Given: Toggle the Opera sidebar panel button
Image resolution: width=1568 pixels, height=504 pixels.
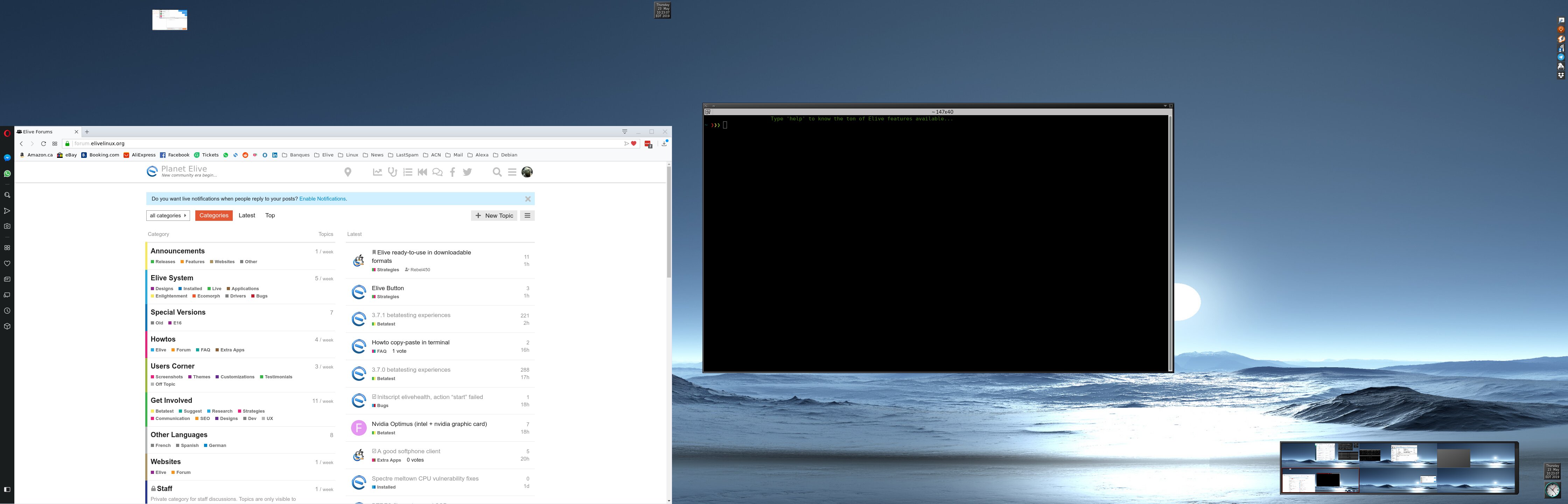Looking at the screenshot, I should pyautogui.click(x=7, y=489).
